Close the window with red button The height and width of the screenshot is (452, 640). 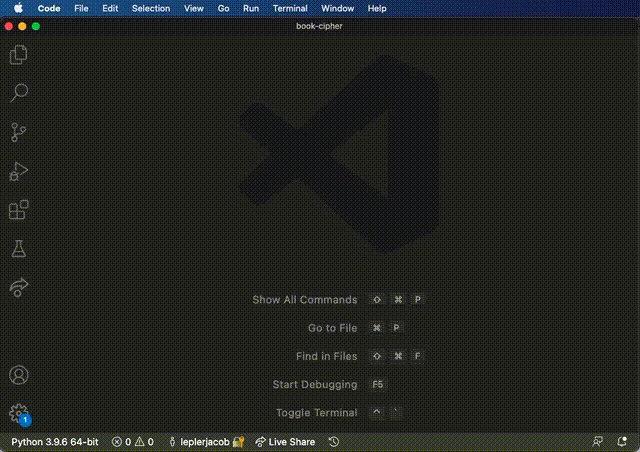pyautogui.click(x=9, y=27)
